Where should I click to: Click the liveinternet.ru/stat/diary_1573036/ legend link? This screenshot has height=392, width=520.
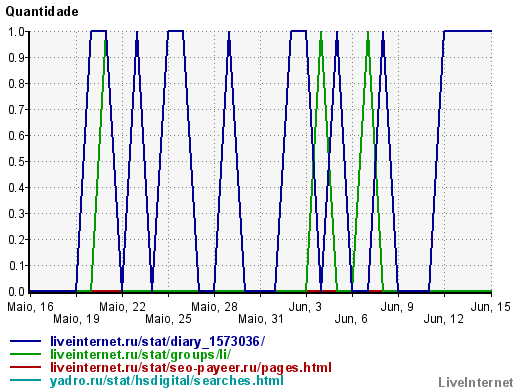pos(157,342)
